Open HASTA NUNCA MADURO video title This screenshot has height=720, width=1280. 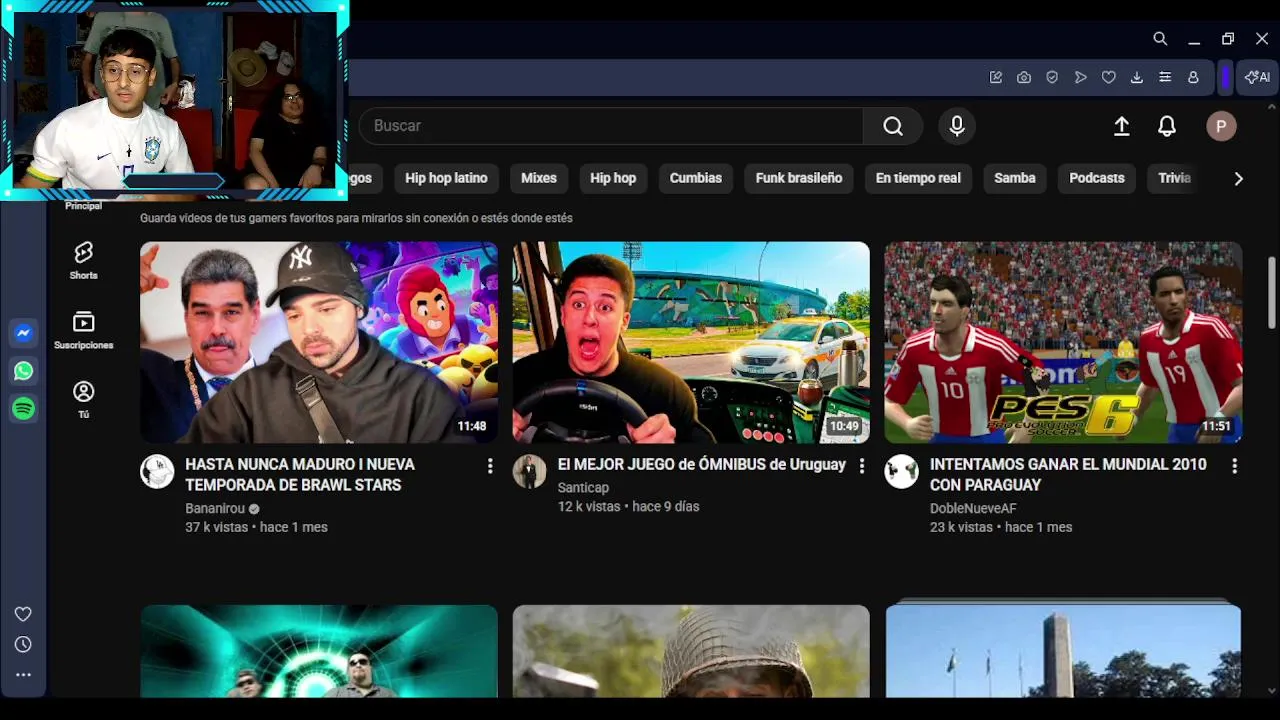pos(300,475)
